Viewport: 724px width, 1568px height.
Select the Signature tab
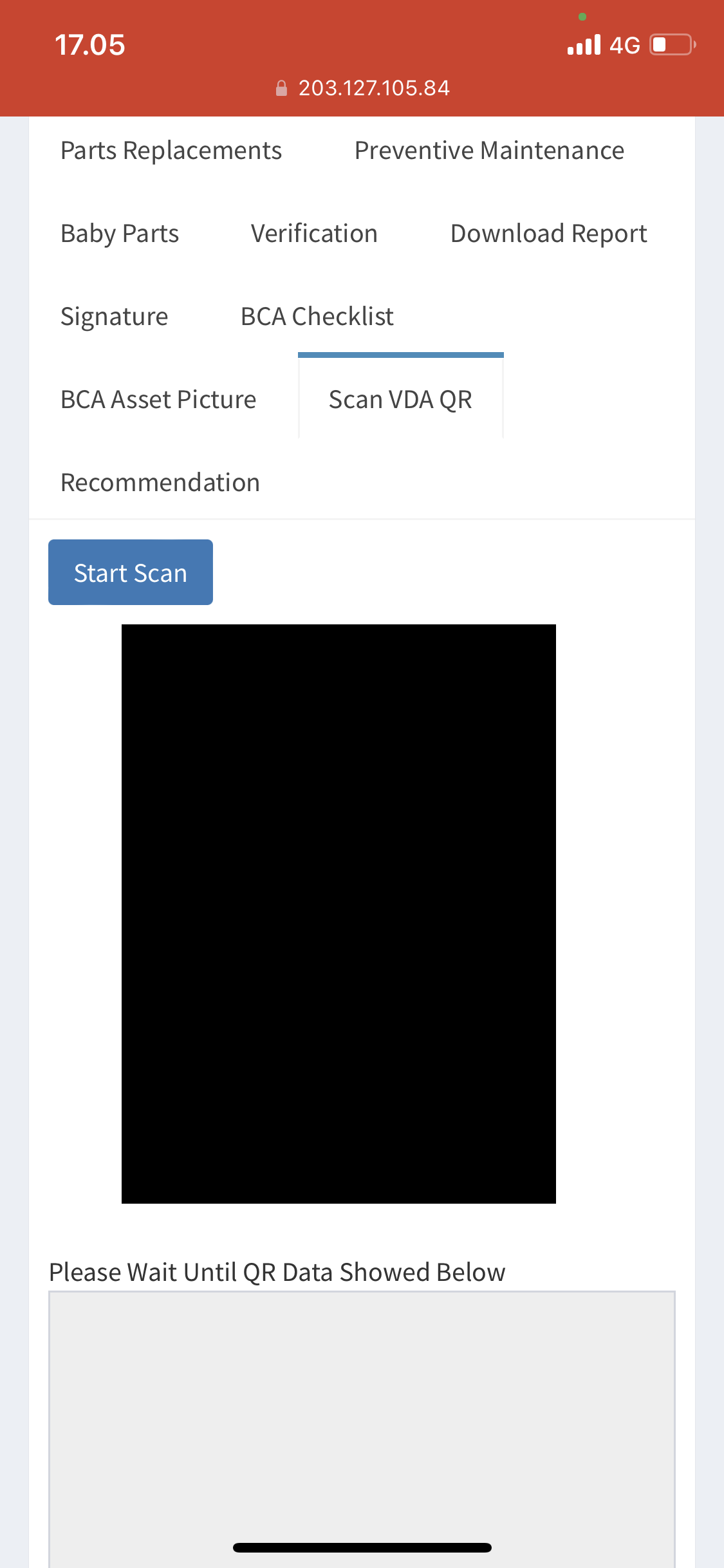[x=115, y=317]
